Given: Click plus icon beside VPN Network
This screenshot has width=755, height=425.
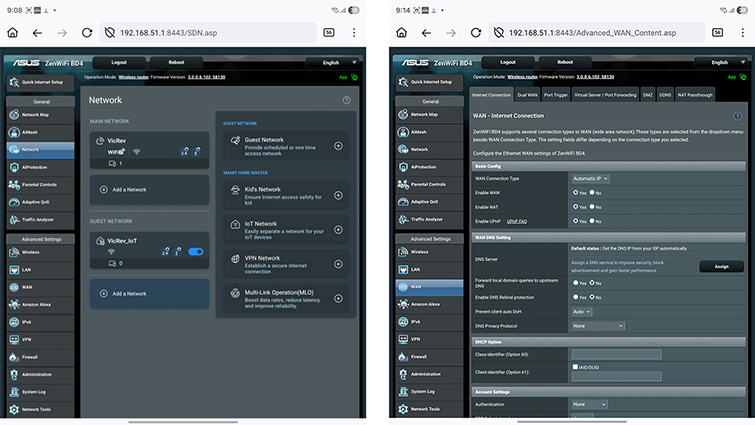Looking at the screenshot, I should click(x=338, y=263).
